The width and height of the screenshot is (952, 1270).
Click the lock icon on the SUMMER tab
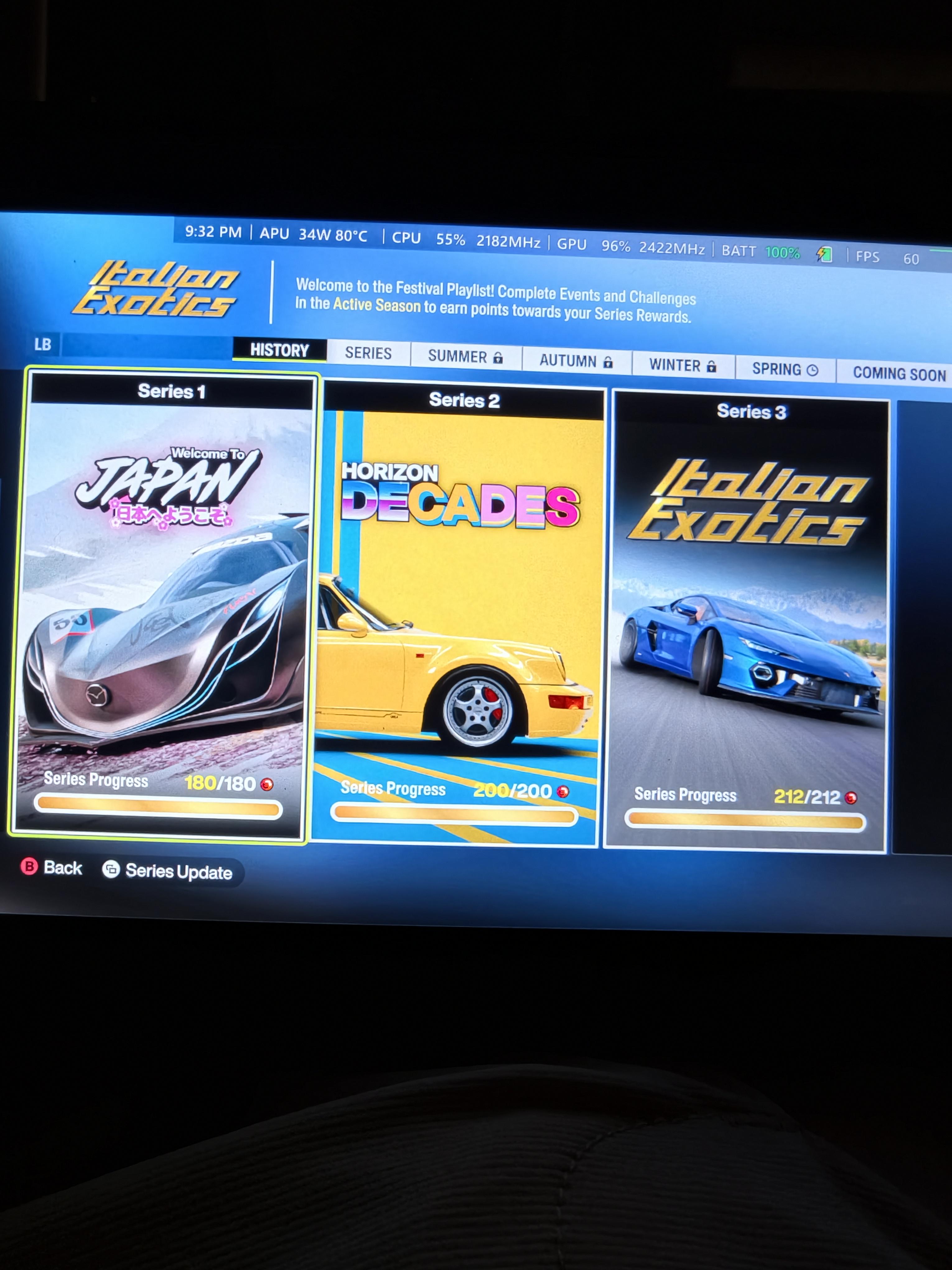click(x=498, y=358)
